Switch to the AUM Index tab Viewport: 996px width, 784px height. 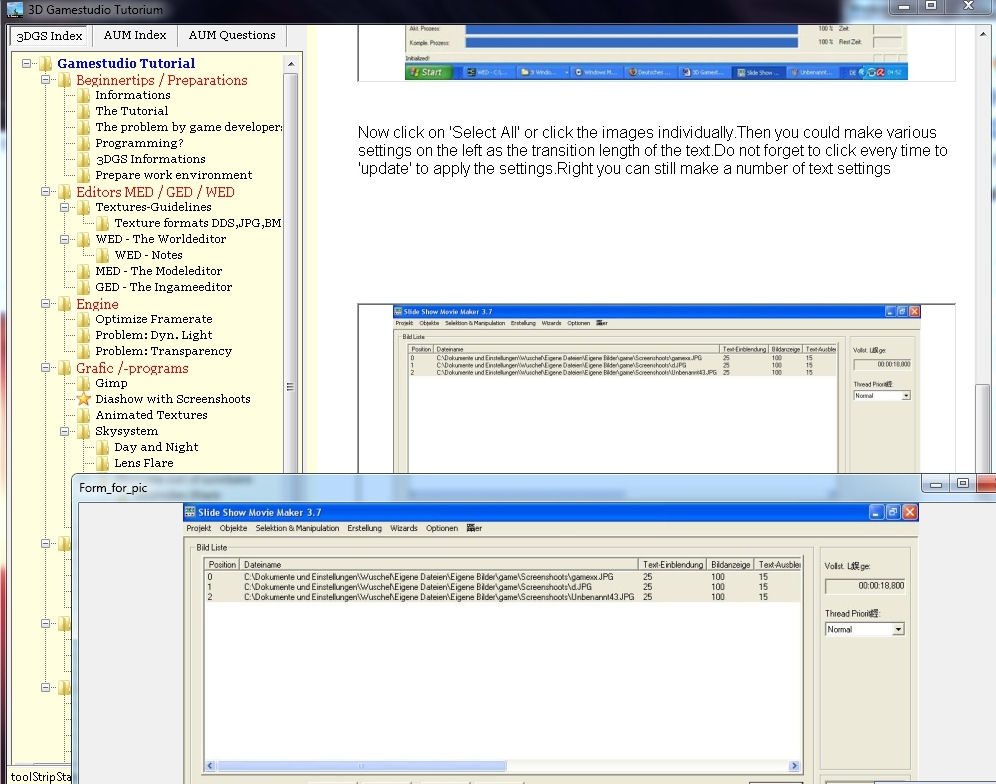135,35
